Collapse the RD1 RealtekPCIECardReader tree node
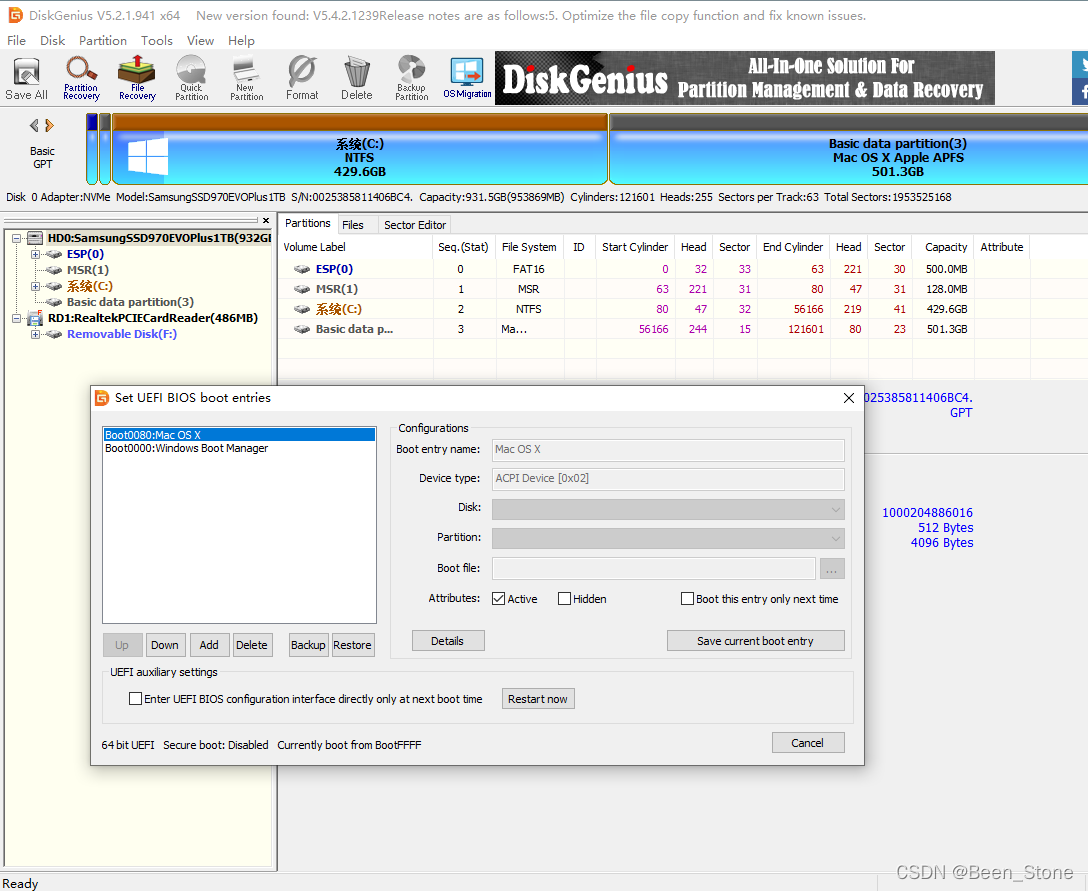The width and height of the screenshot is (1088, 891). [x=17, y=319]
